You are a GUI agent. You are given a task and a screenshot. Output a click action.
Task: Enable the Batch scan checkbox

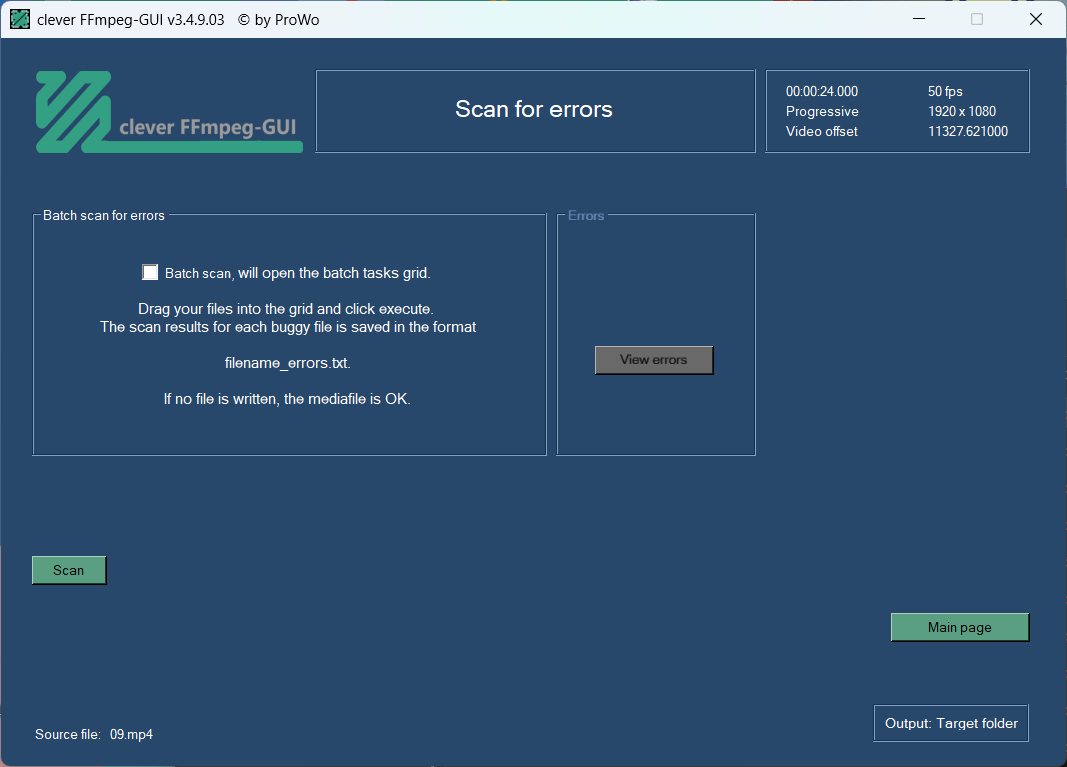pos(150,272)
